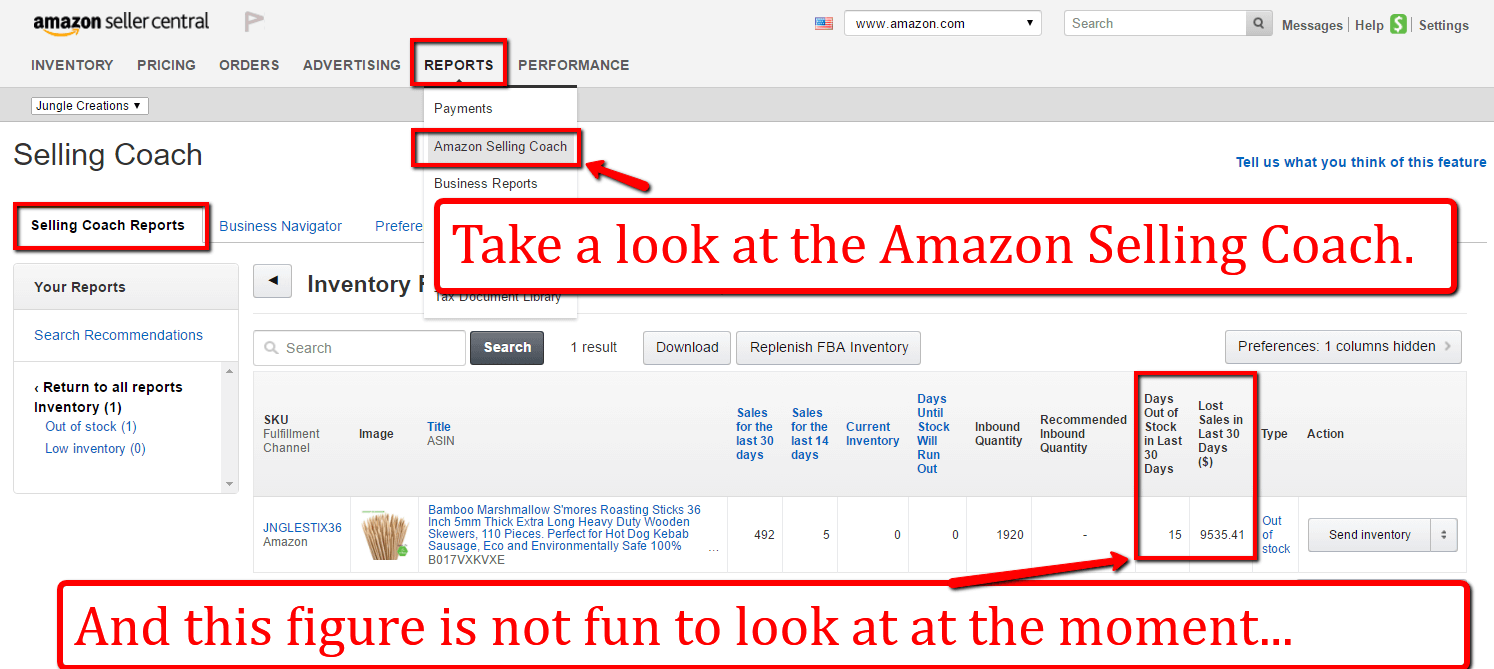The image size is (1494, 669).
Task: Expand Preferences: 1 columns hidden
Action: click(1343, 346)
